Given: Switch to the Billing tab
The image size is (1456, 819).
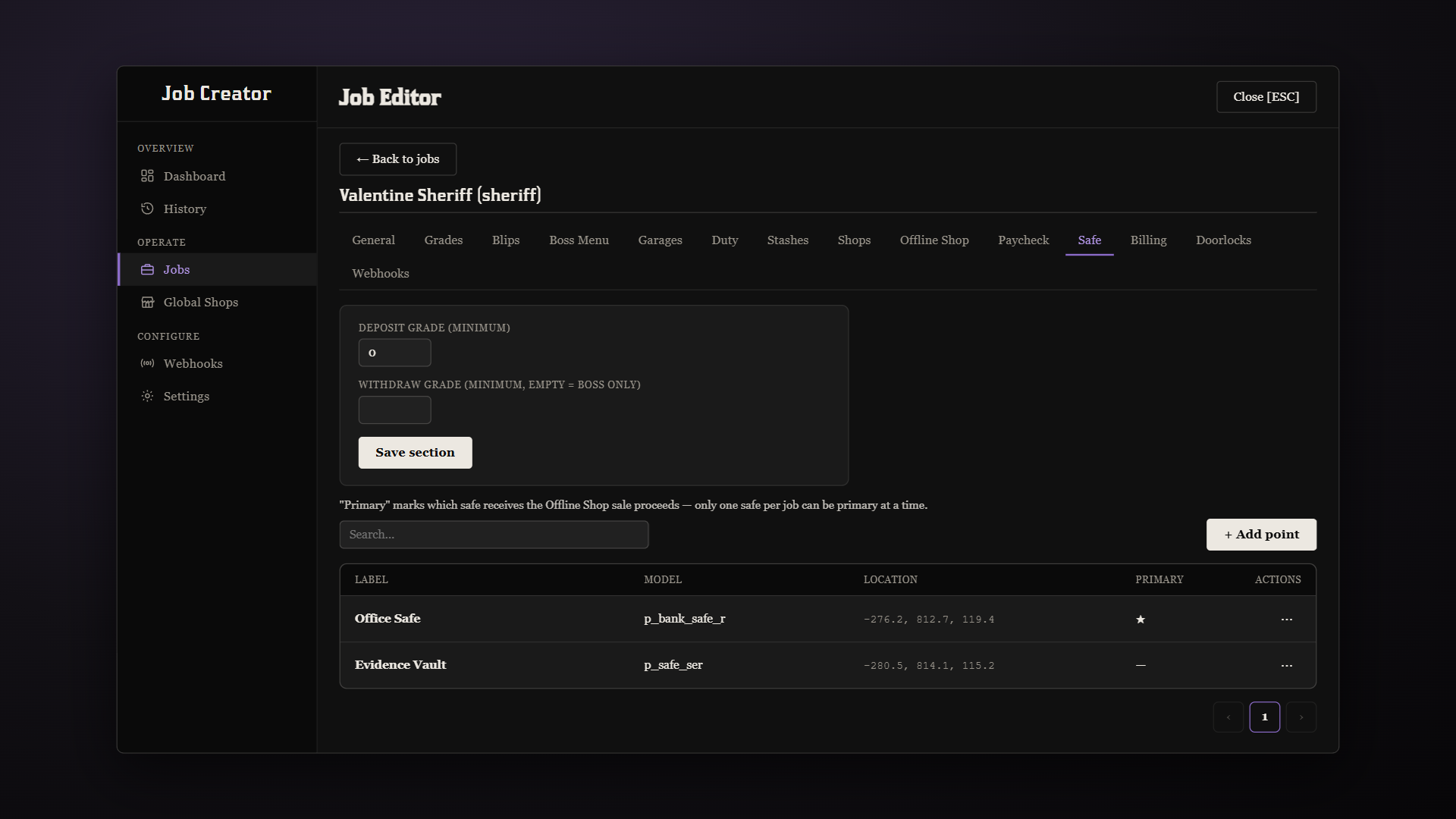Looking at the screenshot, I should pos(1148,240).
